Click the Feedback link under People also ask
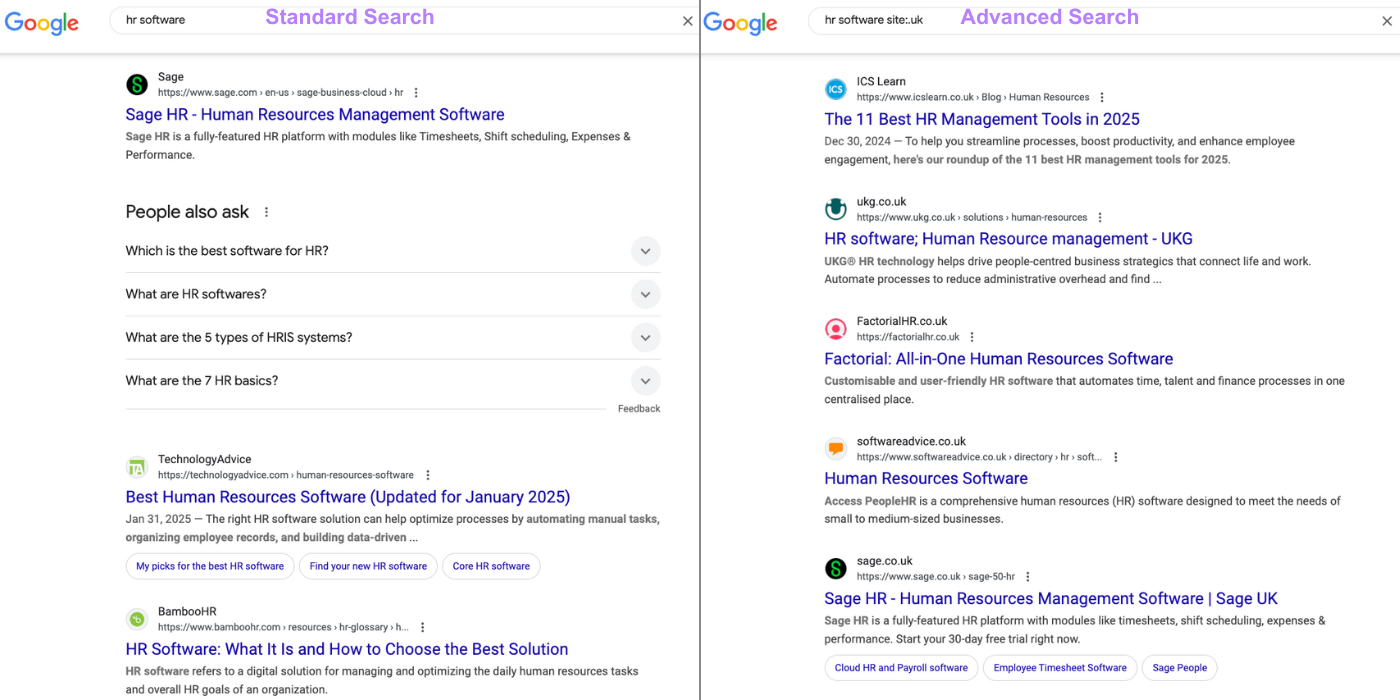This screenshot has height=700, width=1400. [x=639, y=408]
